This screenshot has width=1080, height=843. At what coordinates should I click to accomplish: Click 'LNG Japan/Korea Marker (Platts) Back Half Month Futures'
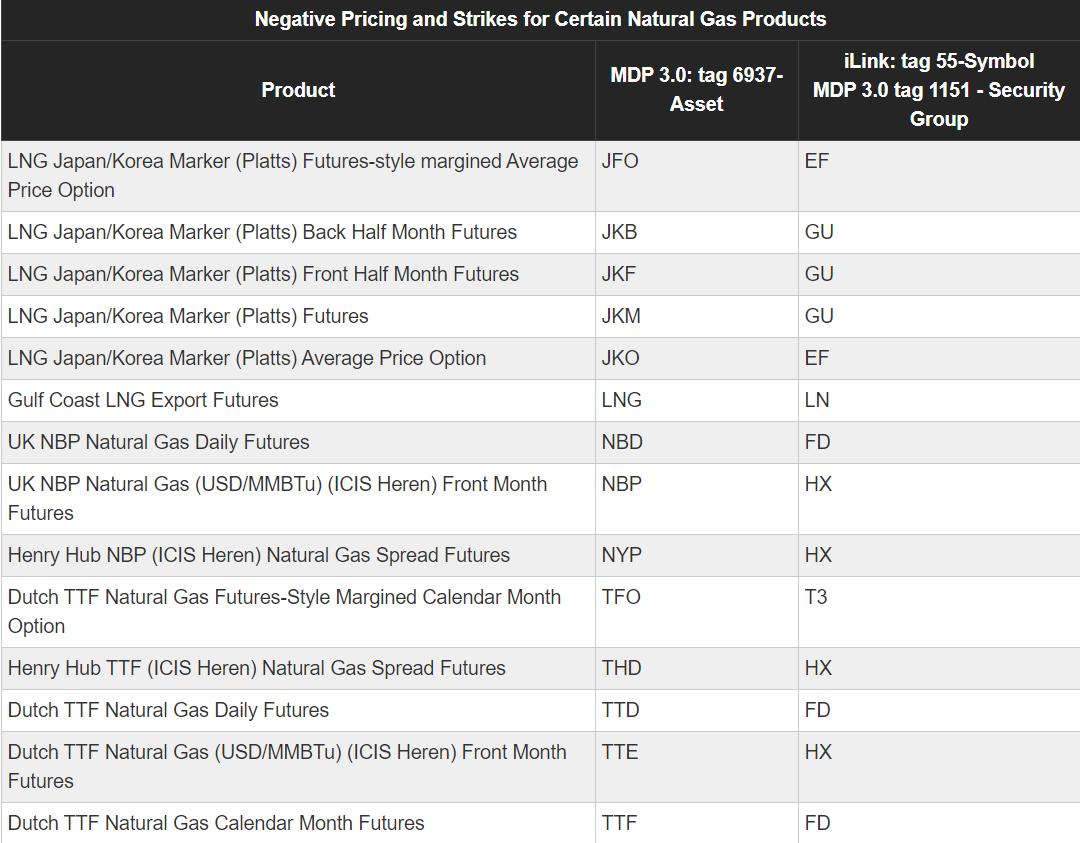click(x=262, y=232)
